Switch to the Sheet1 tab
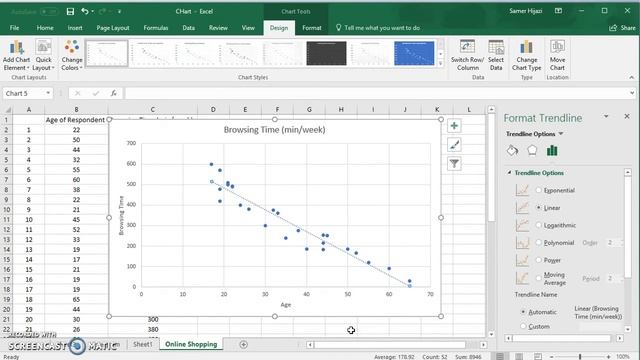640x360 pixels. [x=142, y=344]
